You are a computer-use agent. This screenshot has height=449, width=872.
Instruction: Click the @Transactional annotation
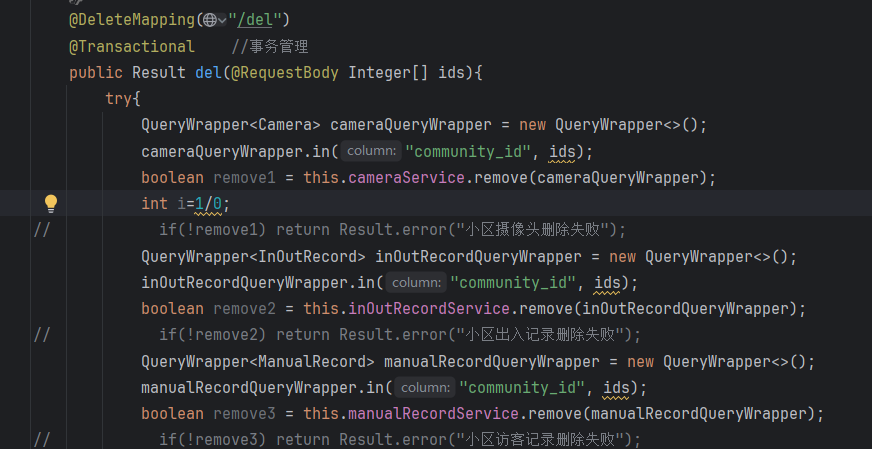[x=132, y=46]
